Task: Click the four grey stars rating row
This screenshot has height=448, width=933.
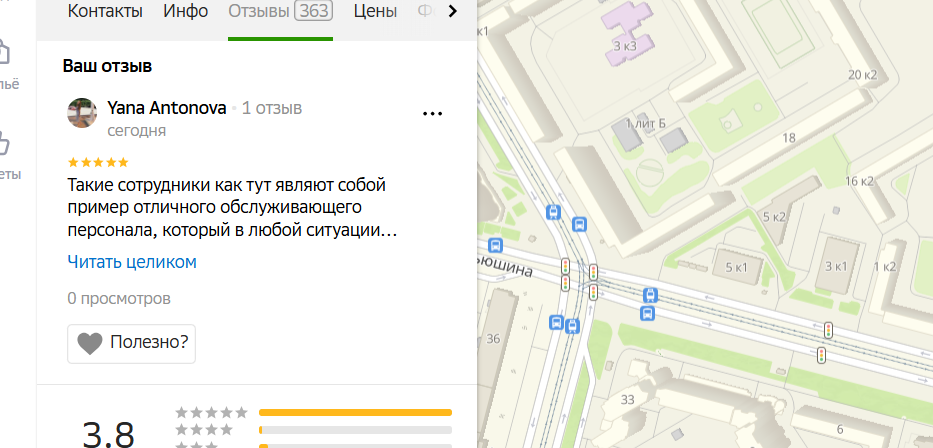Action: pyautogui.click(x=204, y=430)
